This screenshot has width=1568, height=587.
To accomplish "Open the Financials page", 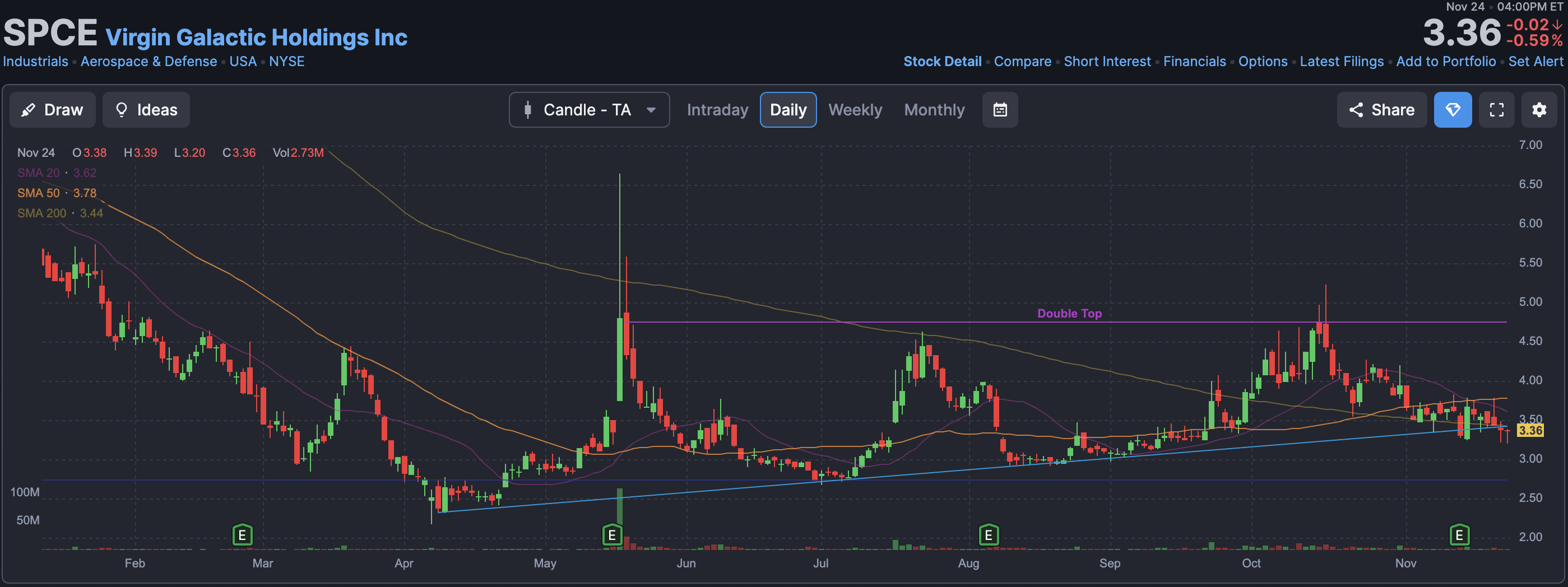I will (x=1194, y=62).
